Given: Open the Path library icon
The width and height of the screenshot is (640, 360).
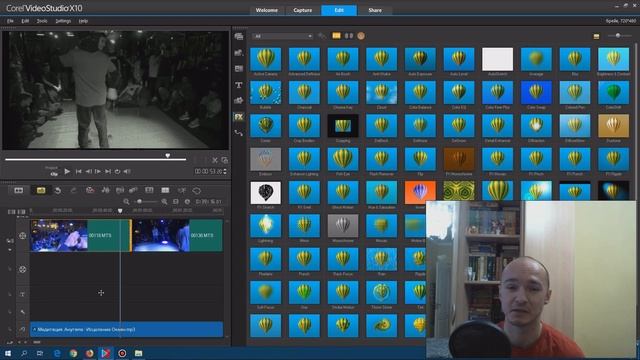Looking at the screenshot, I should 239,133.
